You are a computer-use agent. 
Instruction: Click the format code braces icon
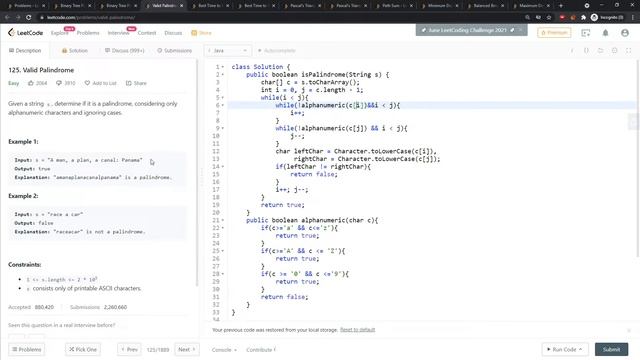click(586, 51)
